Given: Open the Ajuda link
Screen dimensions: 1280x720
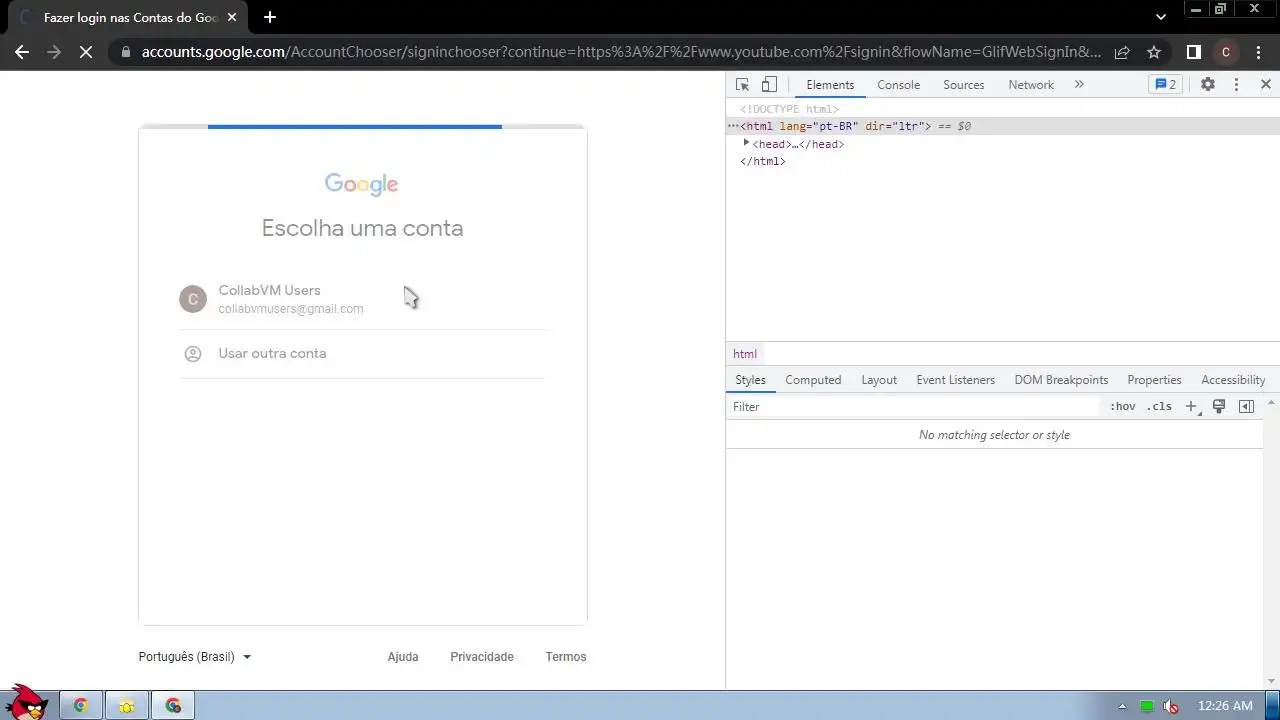Looking at the screenshot, I should click(403, 657).
